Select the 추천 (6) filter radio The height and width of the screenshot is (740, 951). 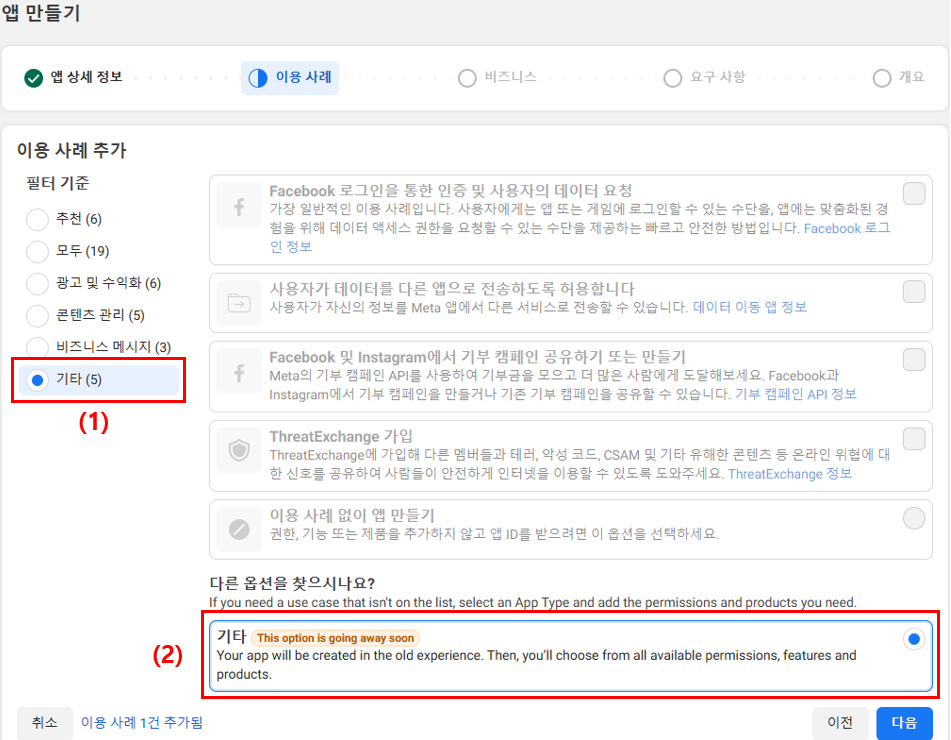pyautogui.click(x=38, y=219)
